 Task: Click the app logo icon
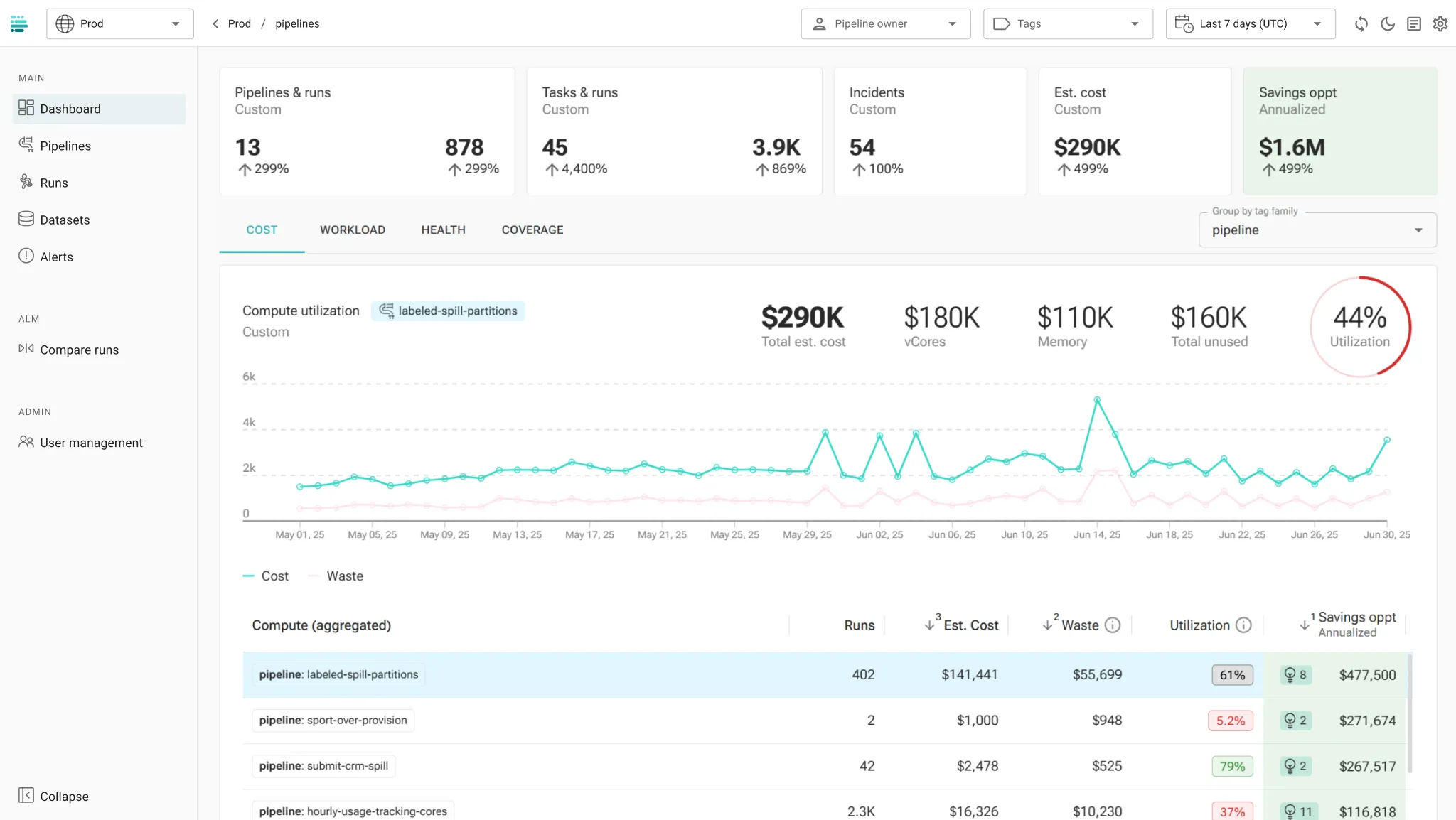click(x=19, y=23)
